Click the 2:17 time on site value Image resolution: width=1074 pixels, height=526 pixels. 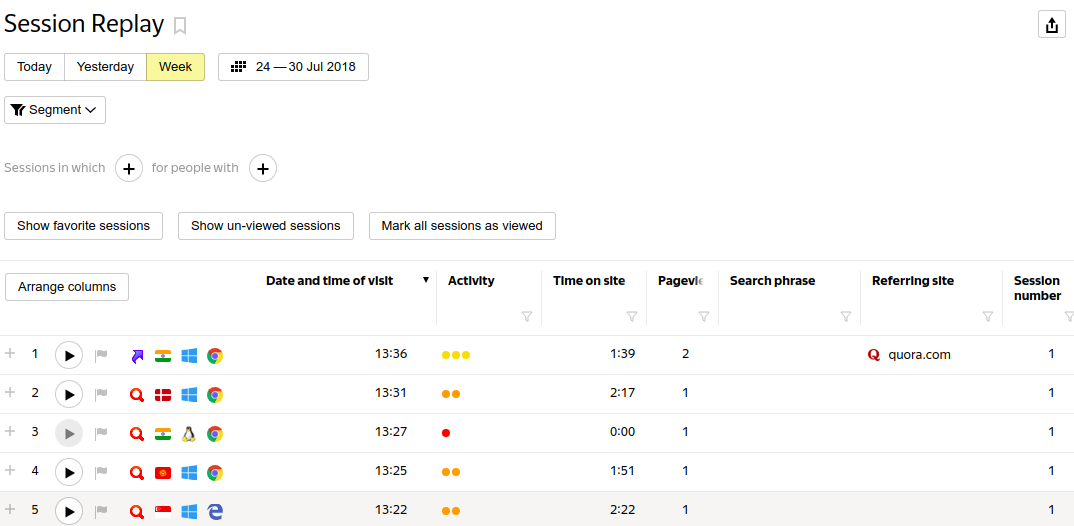(623, 393)
